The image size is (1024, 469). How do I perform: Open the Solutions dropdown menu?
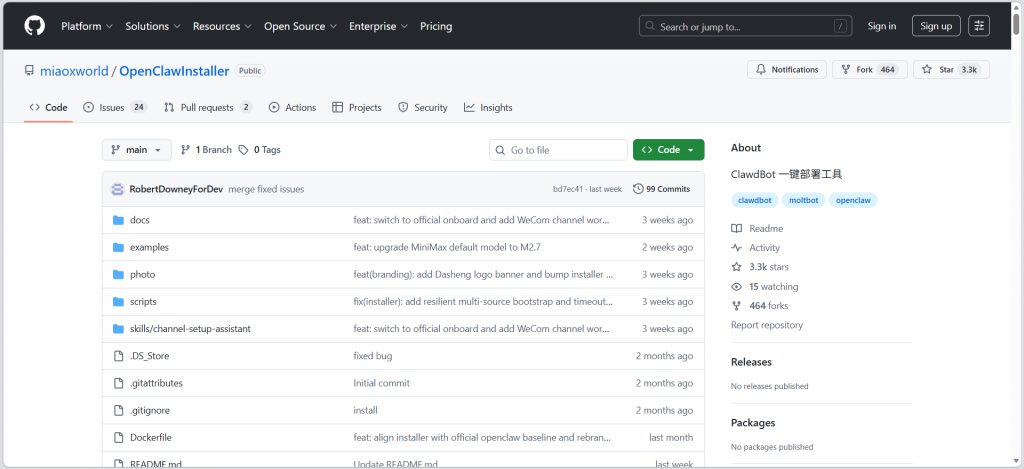153,26
